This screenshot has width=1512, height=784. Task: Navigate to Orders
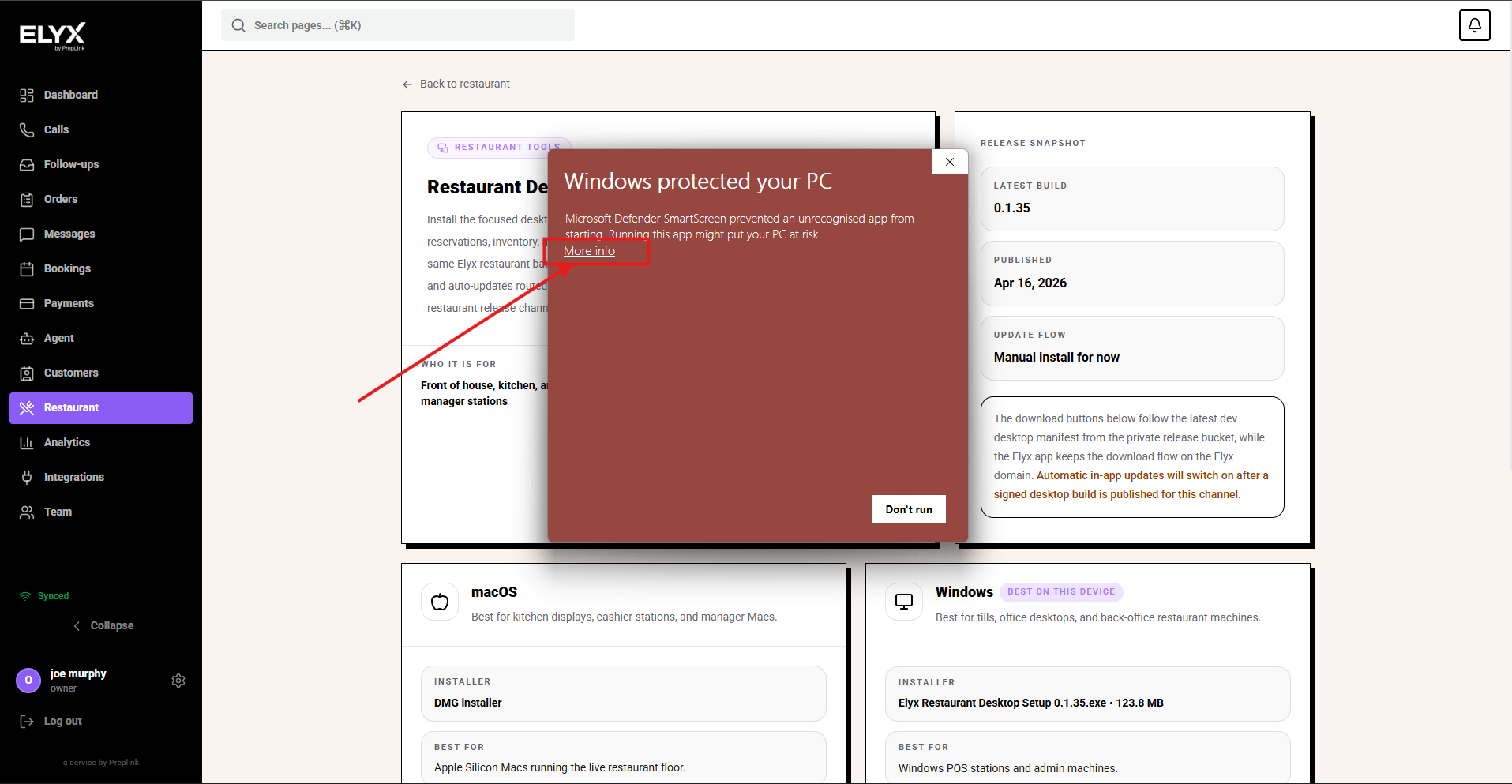(x=101, y=199)
